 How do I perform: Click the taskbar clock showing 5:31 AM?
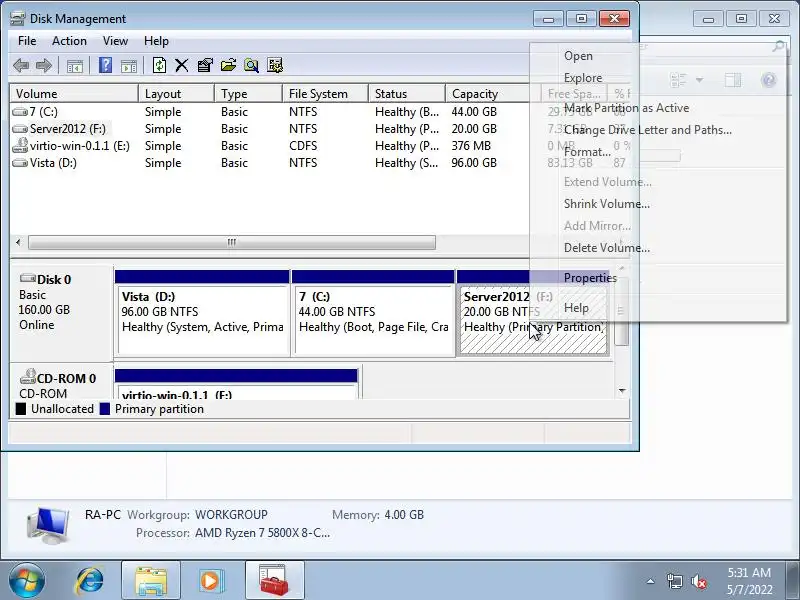tap(749, 581)
